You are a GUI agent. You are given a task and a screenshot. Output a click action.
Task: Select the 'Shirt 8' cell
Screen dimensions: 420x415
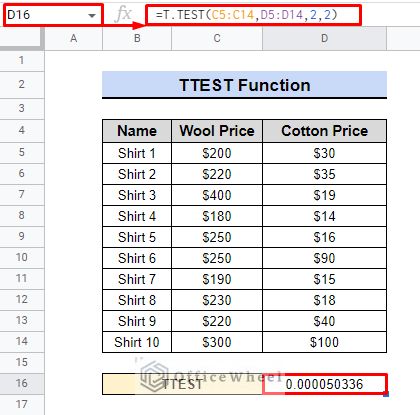point(137,300)
